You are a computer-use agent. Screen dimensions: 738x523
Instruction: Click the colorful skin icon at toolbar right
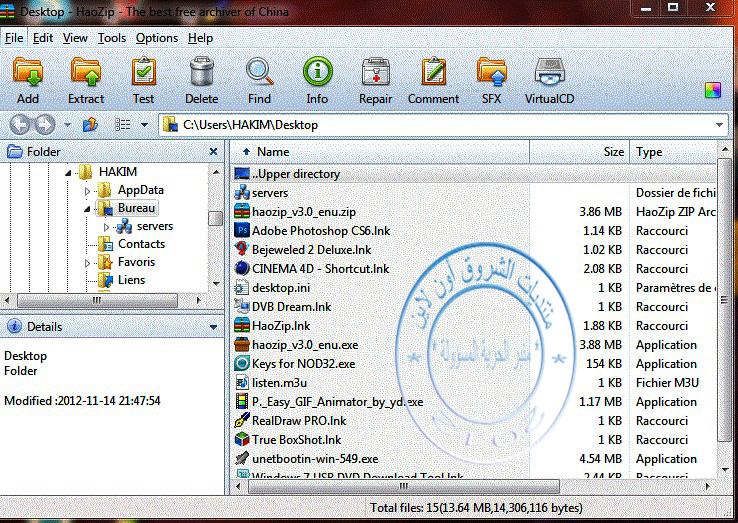(712, 90)
